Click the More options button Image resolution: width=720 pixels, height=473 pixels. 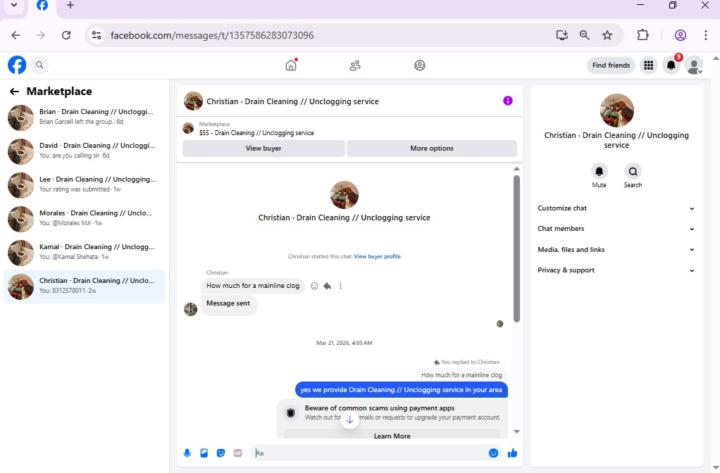pos(432,148)
